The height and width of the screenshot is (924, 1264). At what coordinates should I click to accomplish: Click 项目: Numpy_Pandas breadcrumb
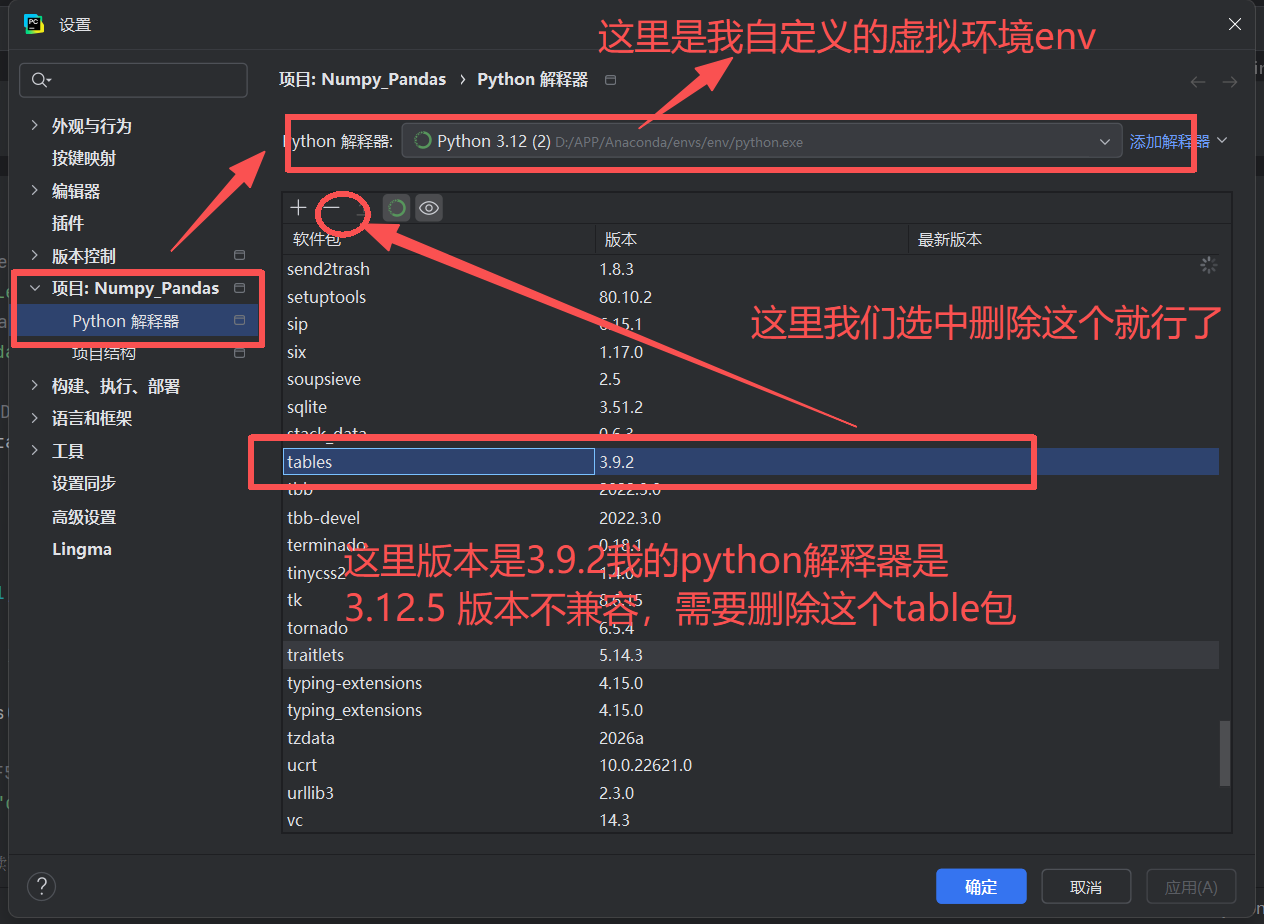click(363, 79)
